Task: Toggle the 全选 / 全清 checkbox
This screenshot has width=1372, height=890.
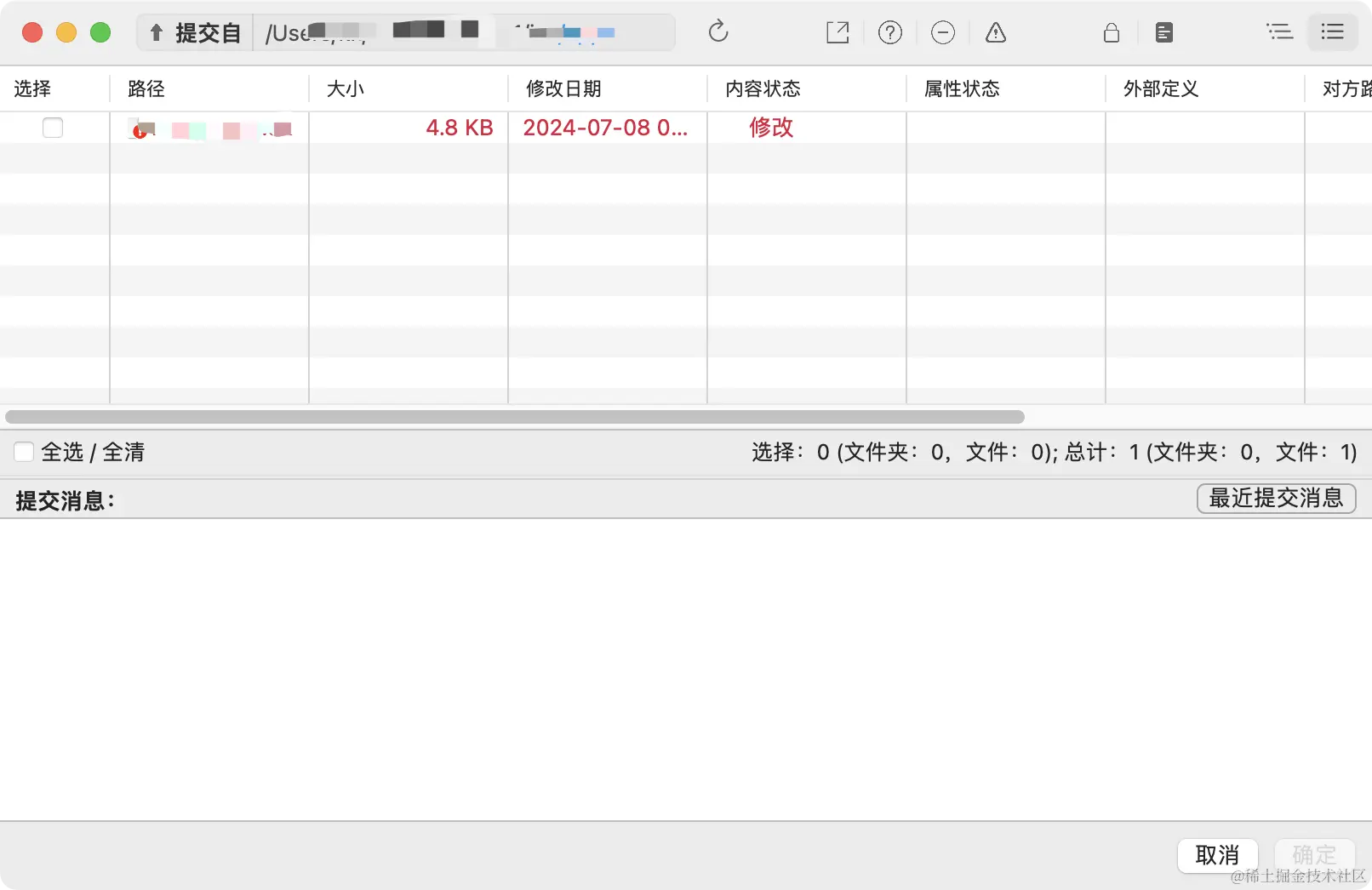Action: 24,452
